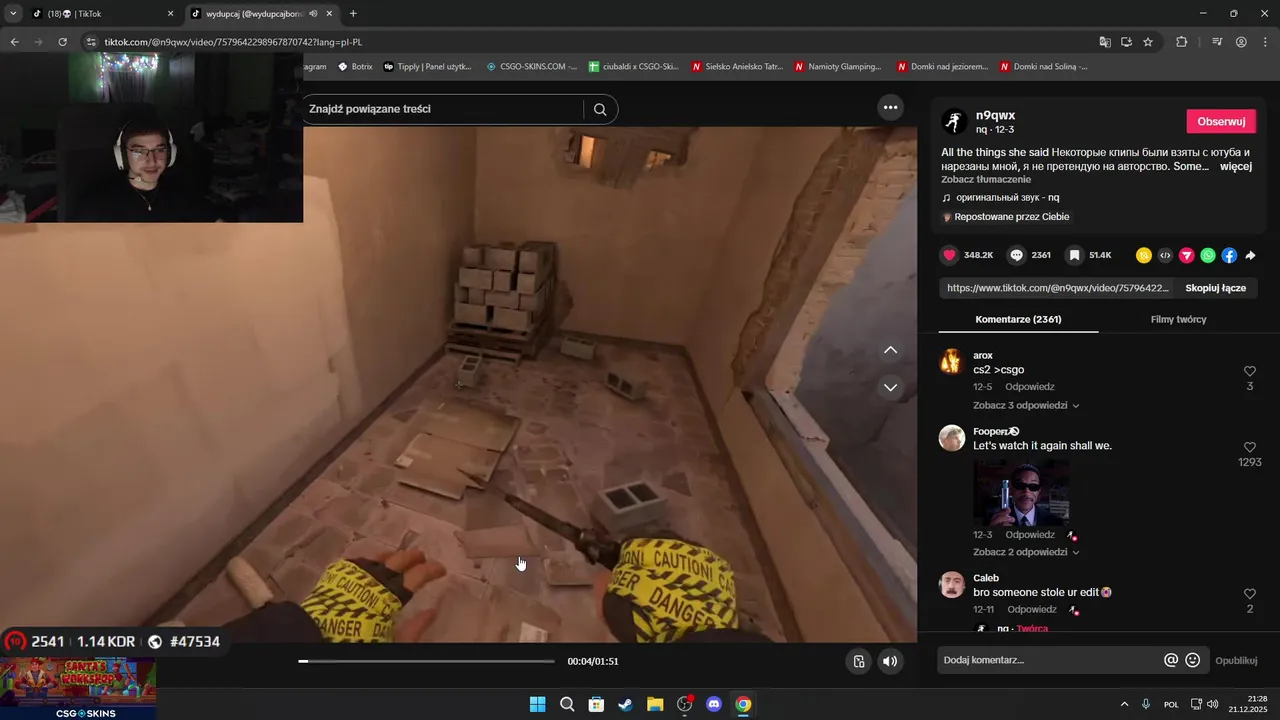Expand description with więcej
This screenshot has height=720, width=1280.
point(1236,166)
